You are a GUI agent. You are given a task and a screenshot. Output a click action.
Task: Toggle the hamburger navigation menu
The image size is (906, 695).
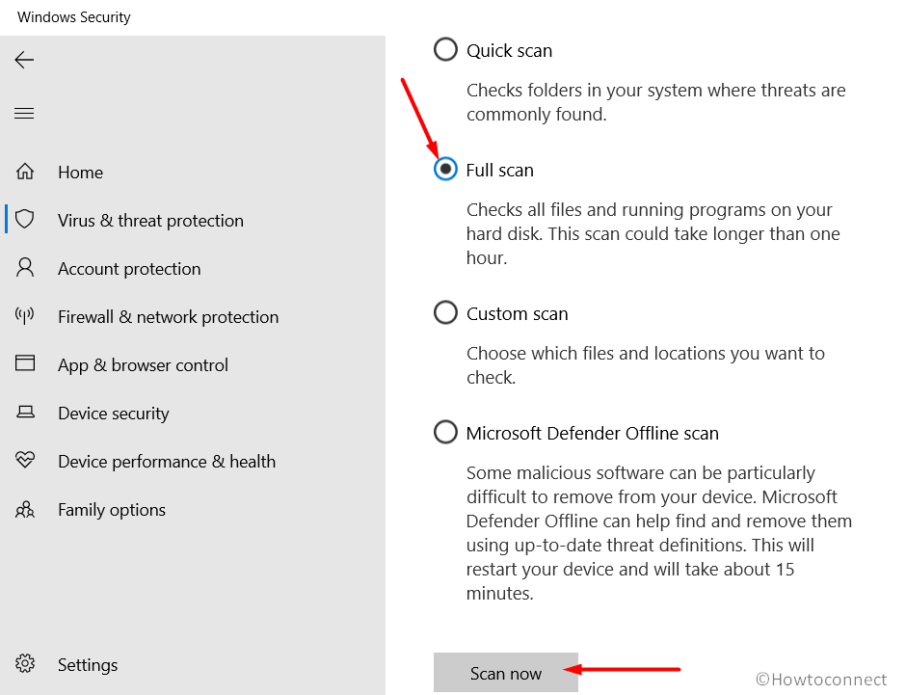click(x=24, y=113)
